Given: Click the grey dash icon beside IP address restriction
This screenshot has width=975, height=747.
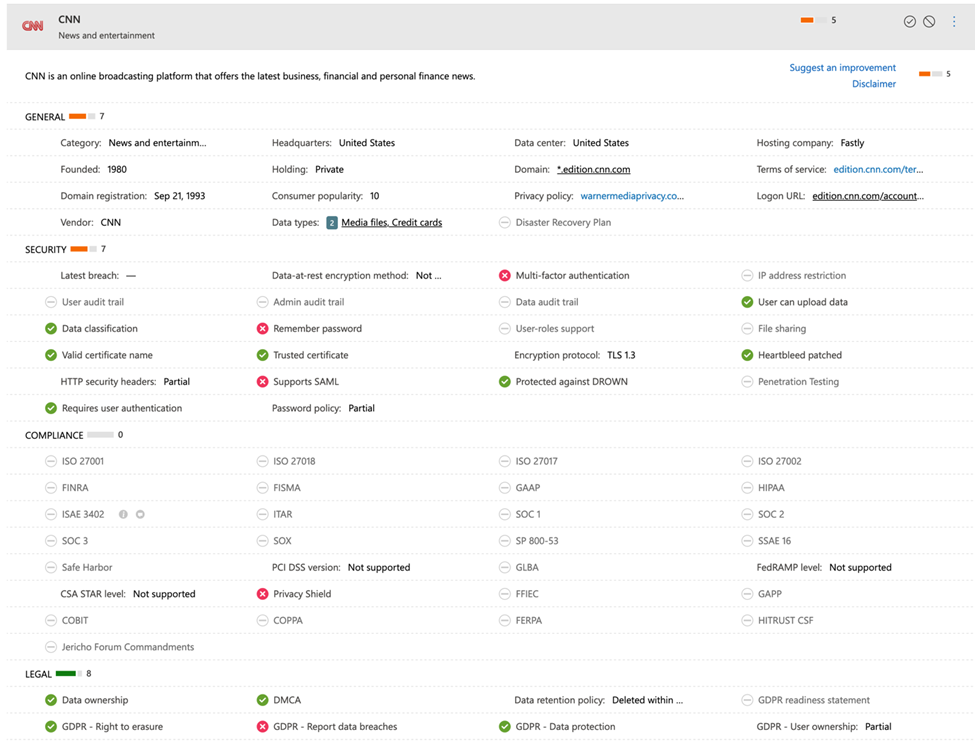Looking at the screenshot, I should pyautogui.click(x=747, y=276).
